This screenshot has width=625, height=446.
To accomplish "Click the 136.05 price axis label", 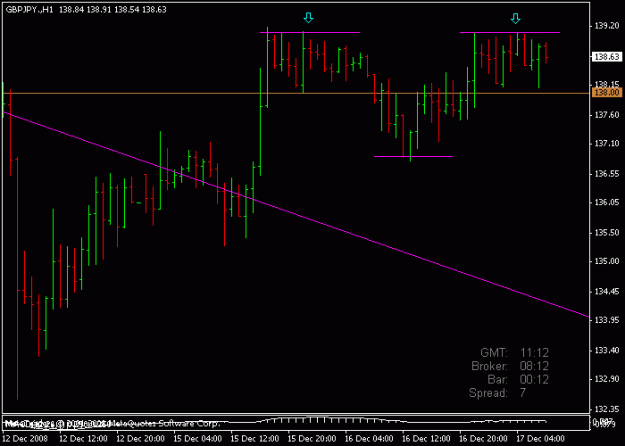I will click(607, 202).
